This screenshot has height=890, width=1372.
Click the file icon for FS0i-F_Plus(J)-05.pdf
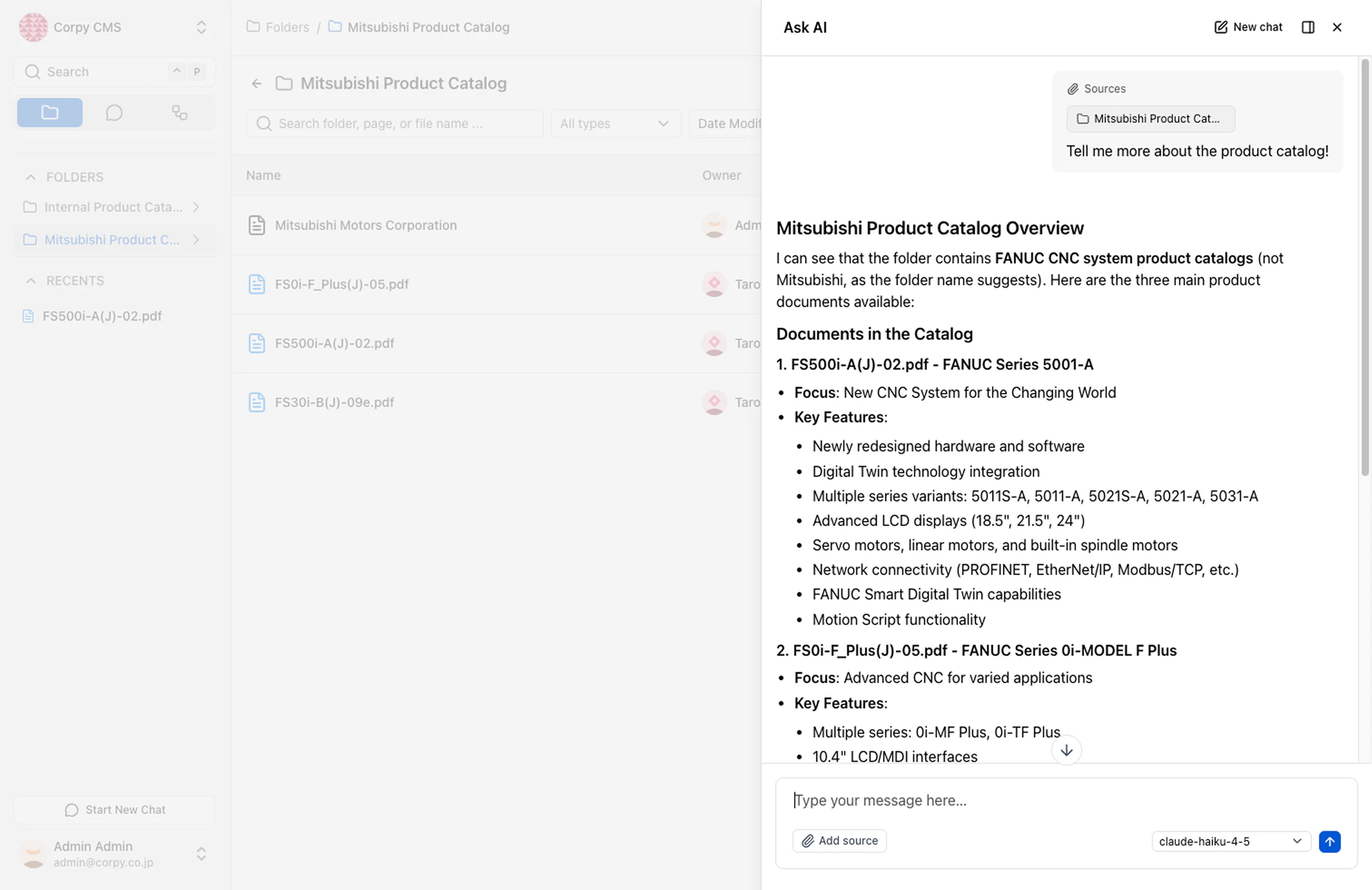(257, 284)
